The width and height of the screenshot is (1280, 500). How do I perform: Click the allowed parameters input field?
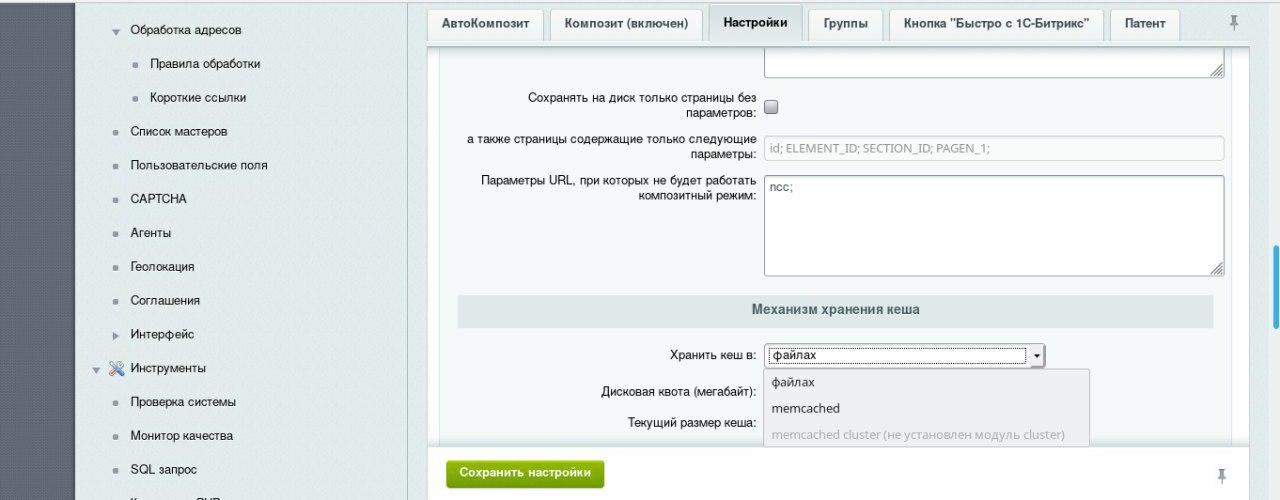click(993, 148)
